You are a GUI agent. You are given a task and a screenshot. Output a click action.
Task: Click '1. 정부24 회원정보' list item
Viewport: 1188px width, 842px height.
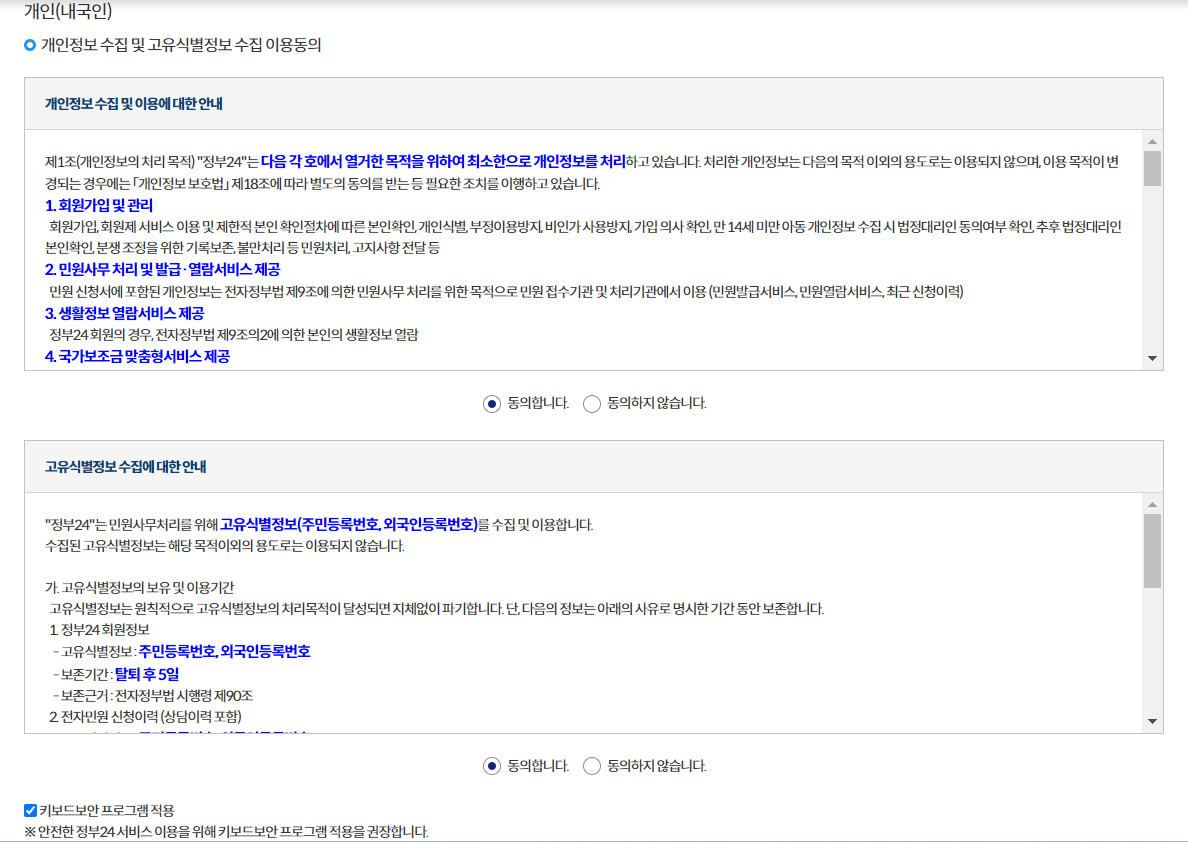point(100,630)
